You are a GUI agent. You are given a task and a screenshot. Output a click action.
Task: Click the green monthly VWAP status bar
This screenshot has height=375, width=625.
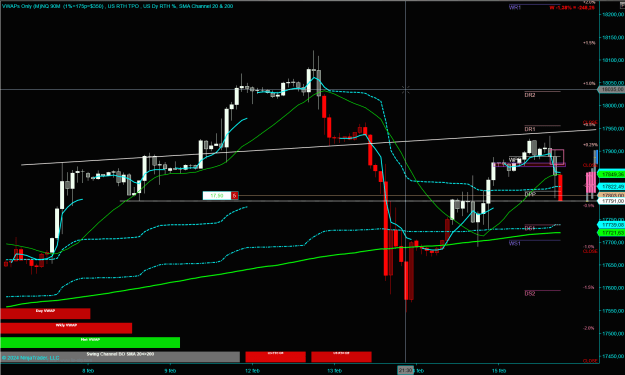tap(90, 342)
